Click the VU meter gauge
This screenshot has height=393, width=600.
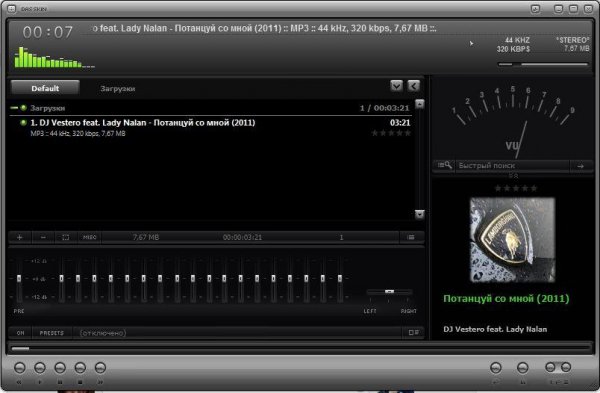[x=513, y=121]
